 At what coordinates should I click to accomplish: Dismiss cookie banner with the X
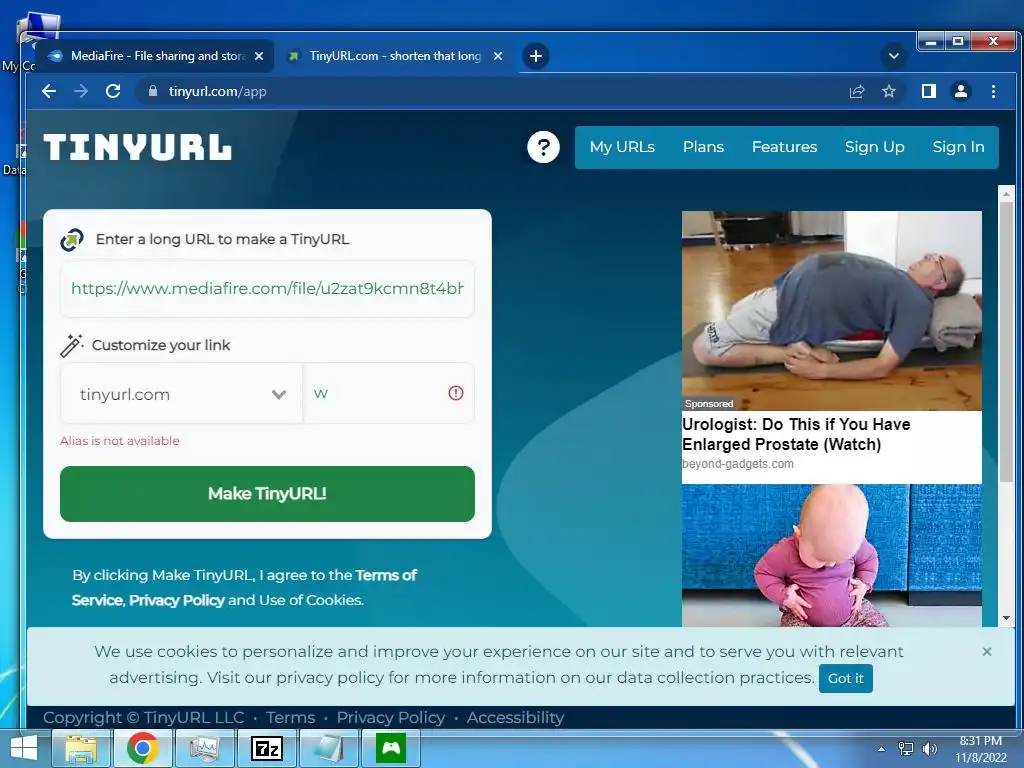[x=987, y=651]
